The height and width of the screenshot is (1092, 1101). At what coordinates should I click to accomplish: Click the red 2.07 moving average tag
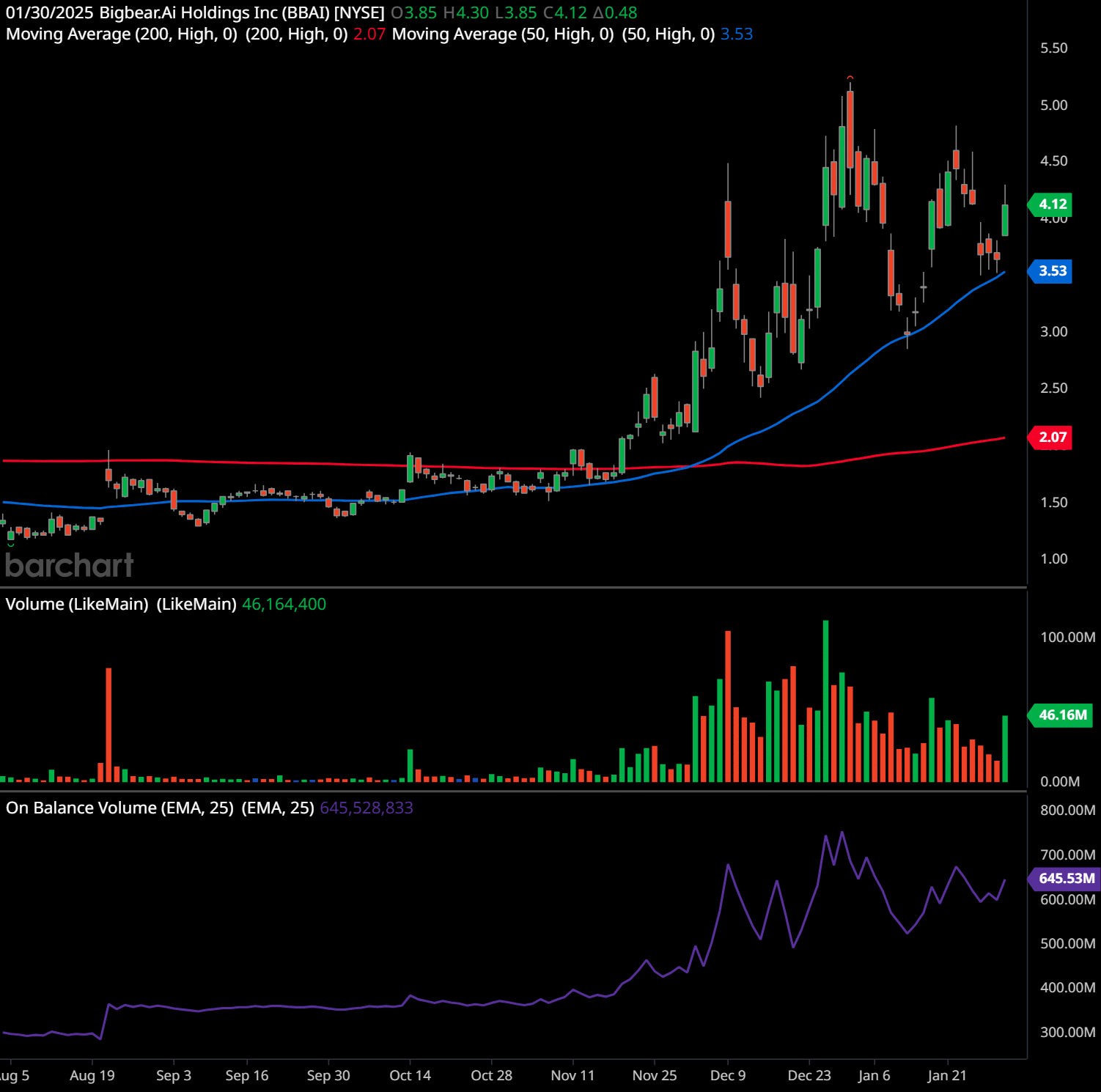click(1049, 437)
